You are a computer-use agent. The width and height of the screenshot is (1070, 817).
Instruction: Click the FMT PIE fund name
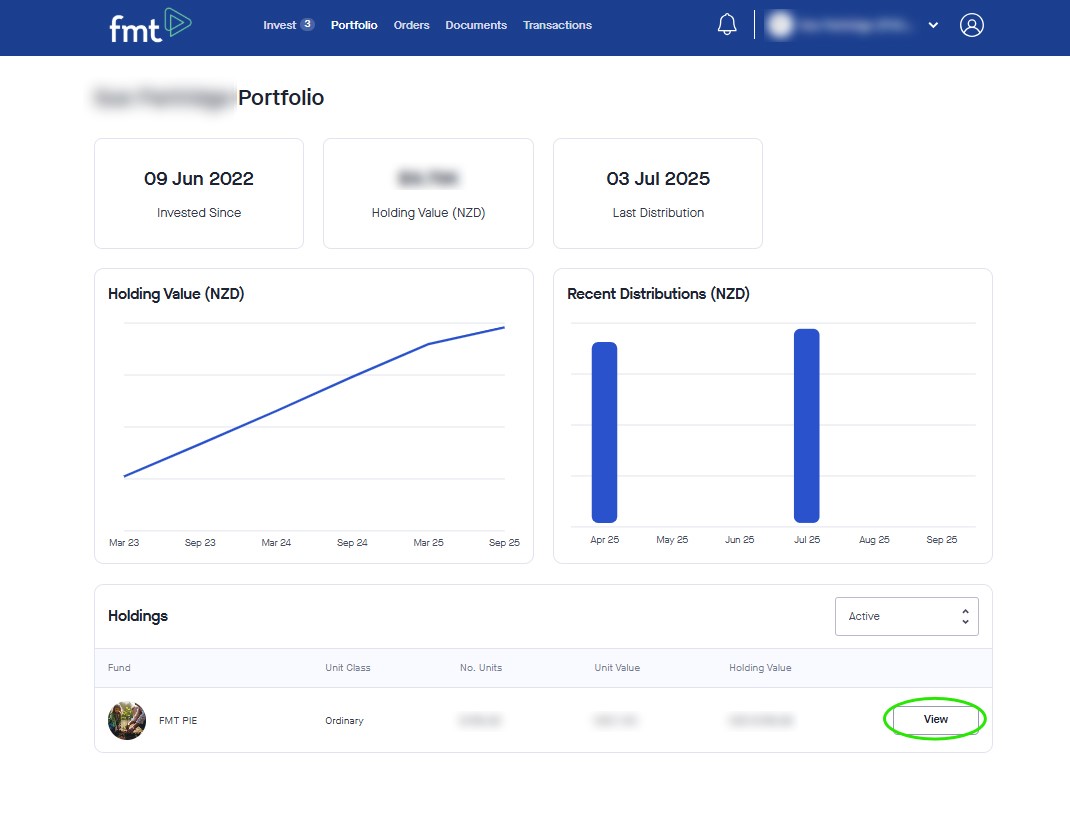178,720
